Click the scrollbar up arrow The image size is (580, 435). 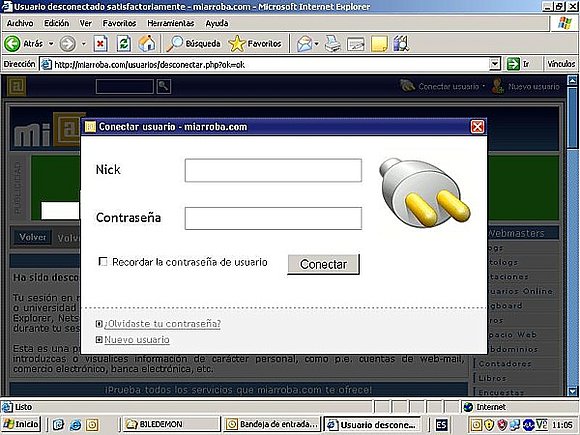tap(572, 80)
